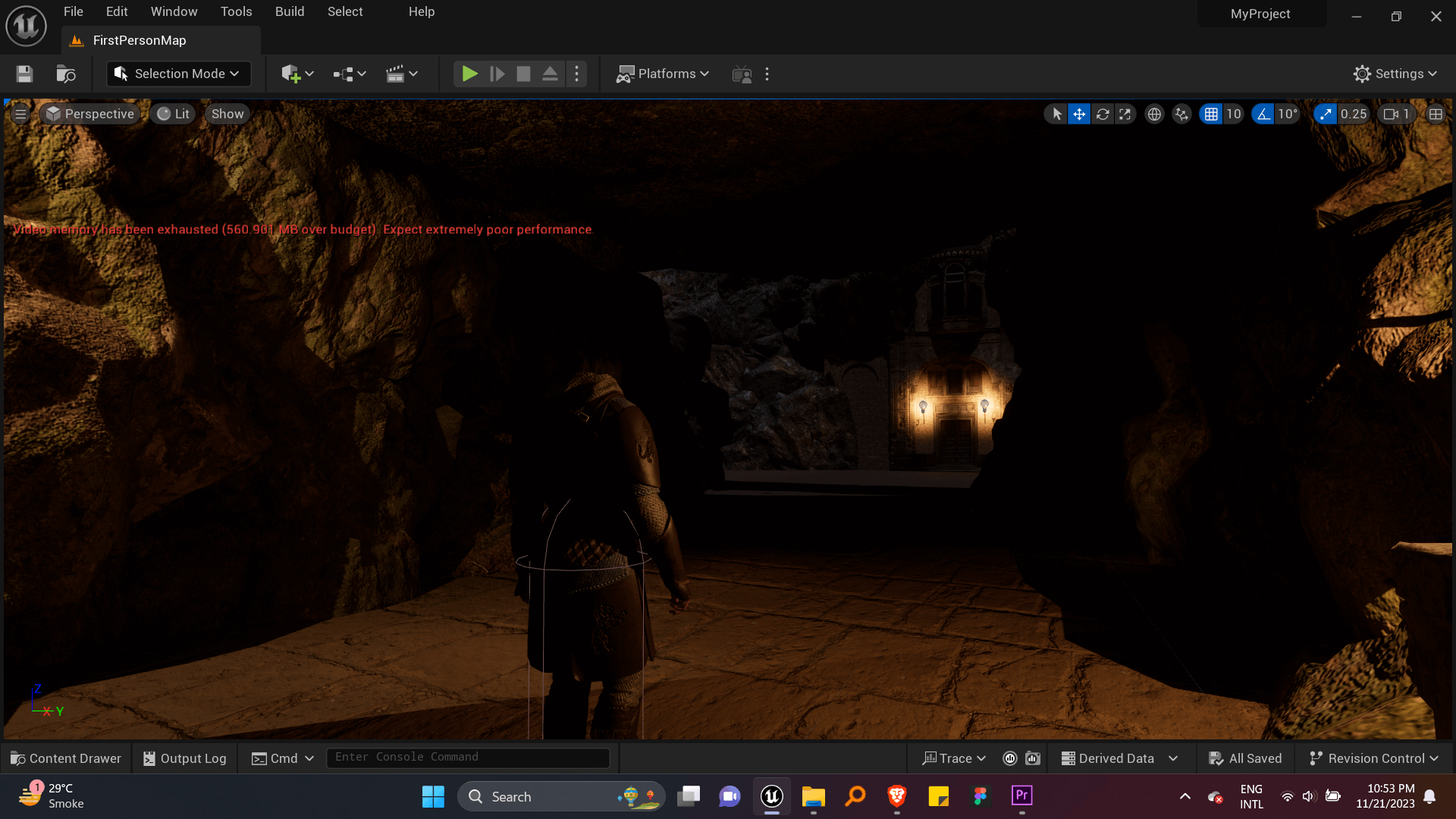Click the Stop play session button

523,74
